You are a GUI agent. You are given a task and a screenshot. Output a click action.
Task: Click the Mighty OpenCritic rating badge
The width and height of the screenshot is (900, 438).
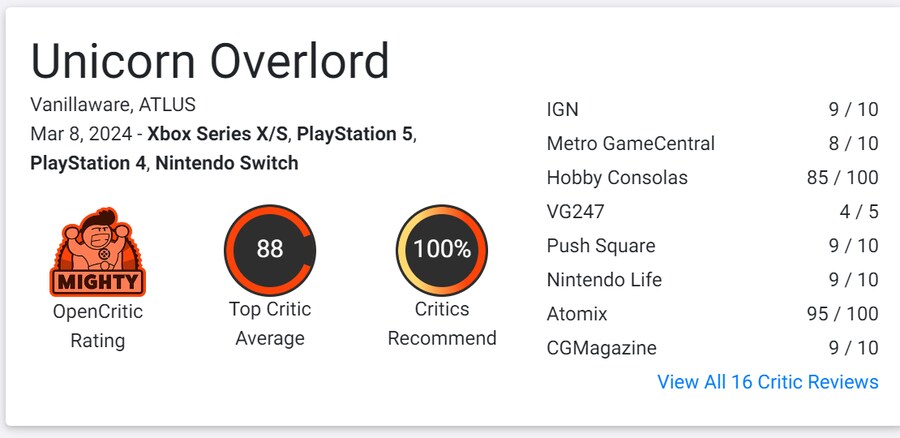pos(97,252)
